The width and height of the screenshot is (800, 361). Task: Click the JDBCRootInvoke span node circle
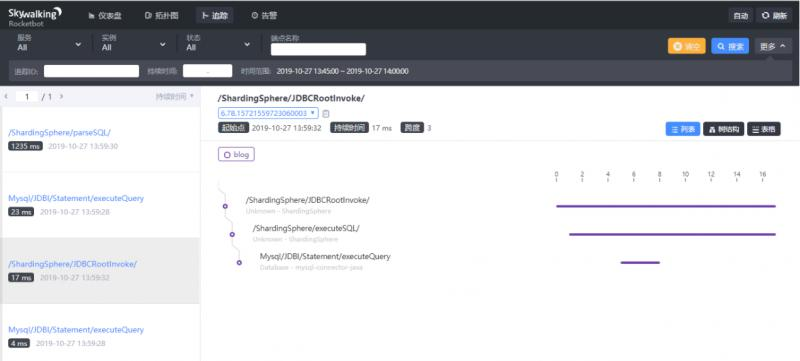[x=225, y=206]
